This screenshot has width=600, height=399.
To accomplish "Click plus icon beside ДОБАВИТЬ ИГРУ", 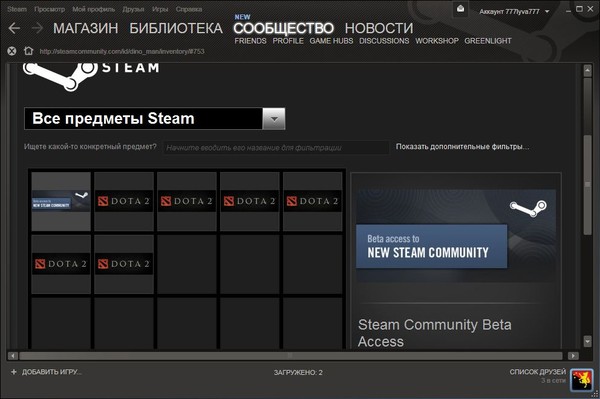I will click(14, 372).
